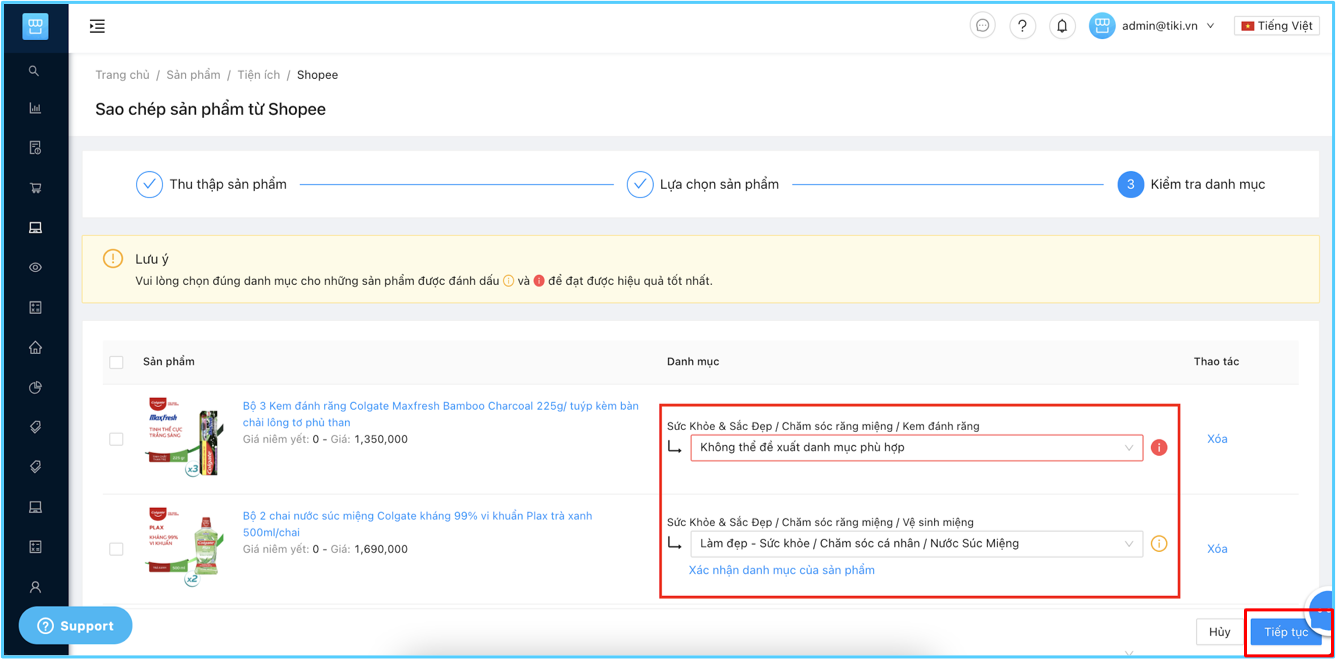Click the Colgate Plax mouthwash product thumbnail

185,546
